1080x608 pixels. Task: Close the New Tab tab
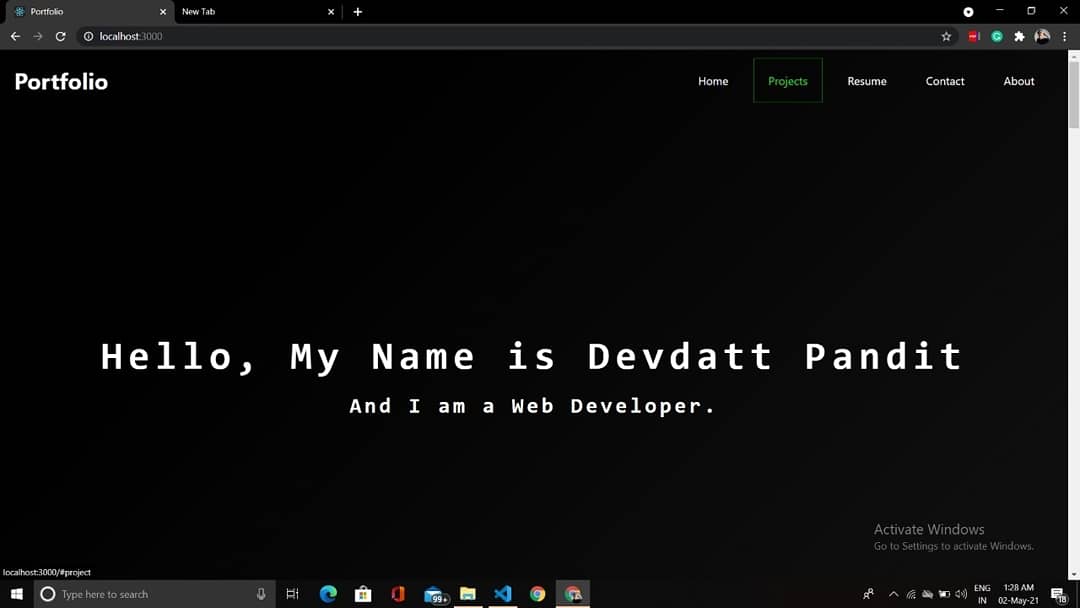point(331,12)
